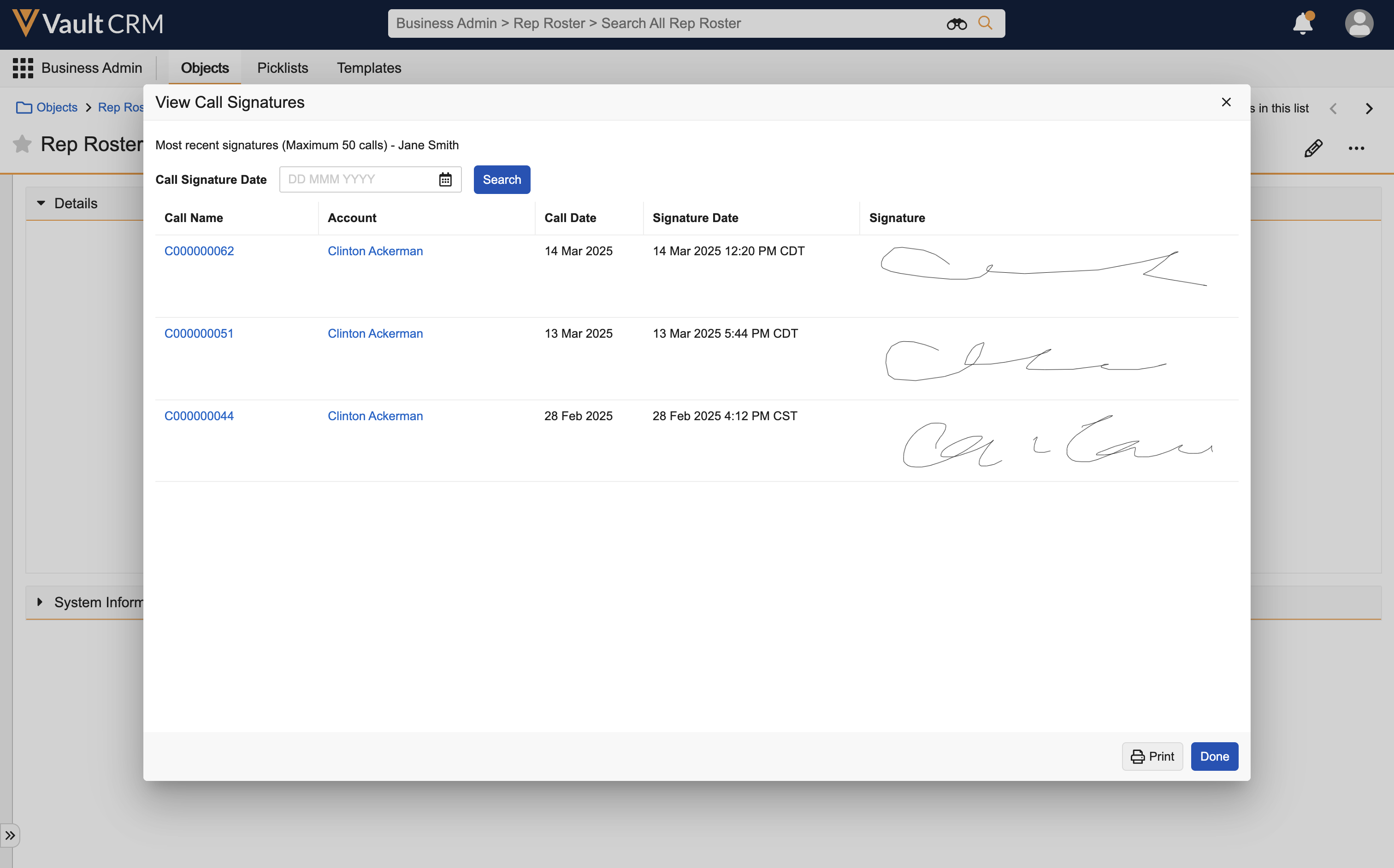Image resolution: width=1394 pixels, height=868 pixels.
Task: Click the Print button
Action: pyautogui.click(x=1152, y=757)
